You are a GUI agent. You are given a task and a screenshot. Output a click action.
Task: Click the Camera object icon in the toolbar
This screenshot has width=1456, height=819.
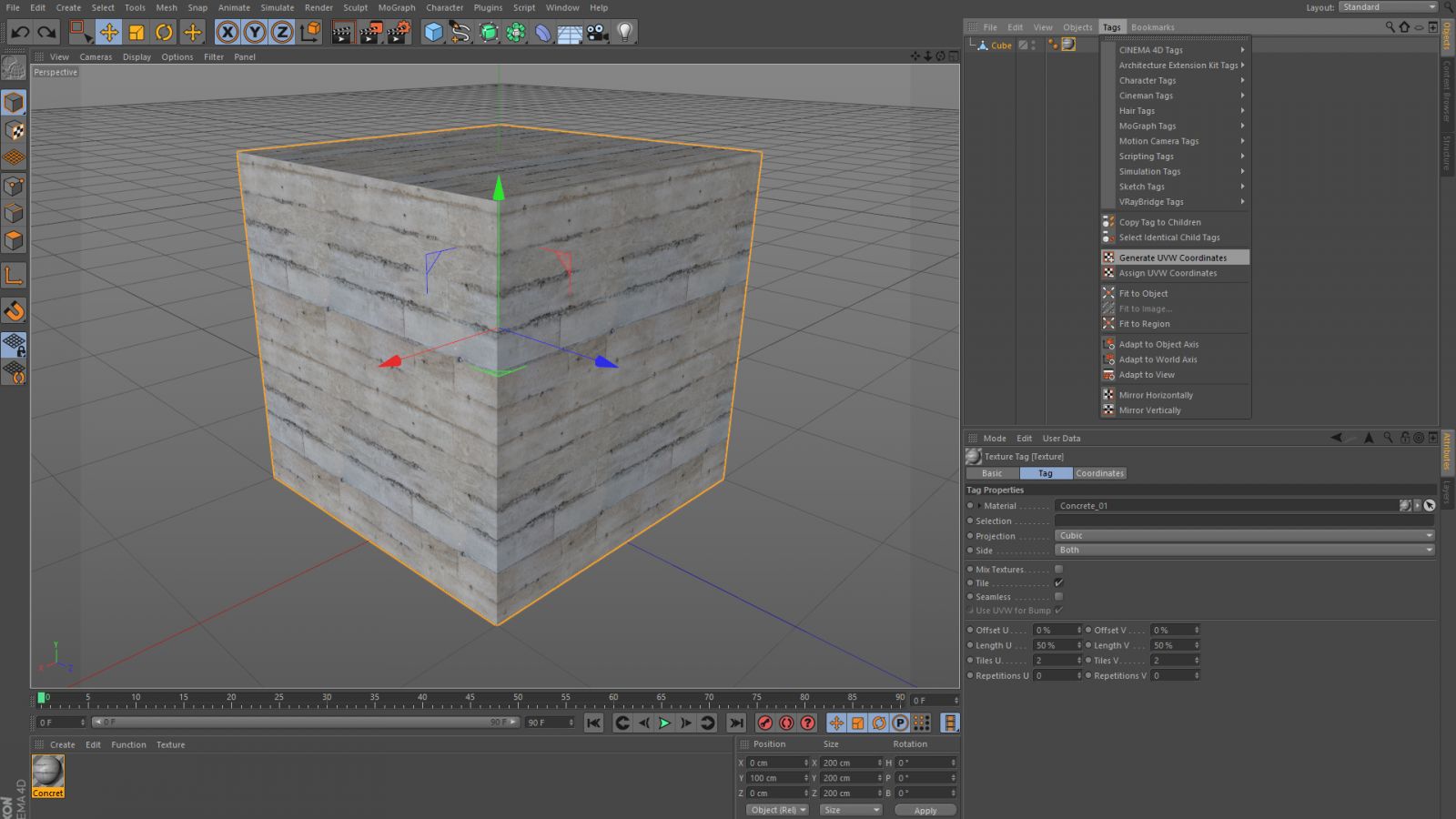point(597,33)
